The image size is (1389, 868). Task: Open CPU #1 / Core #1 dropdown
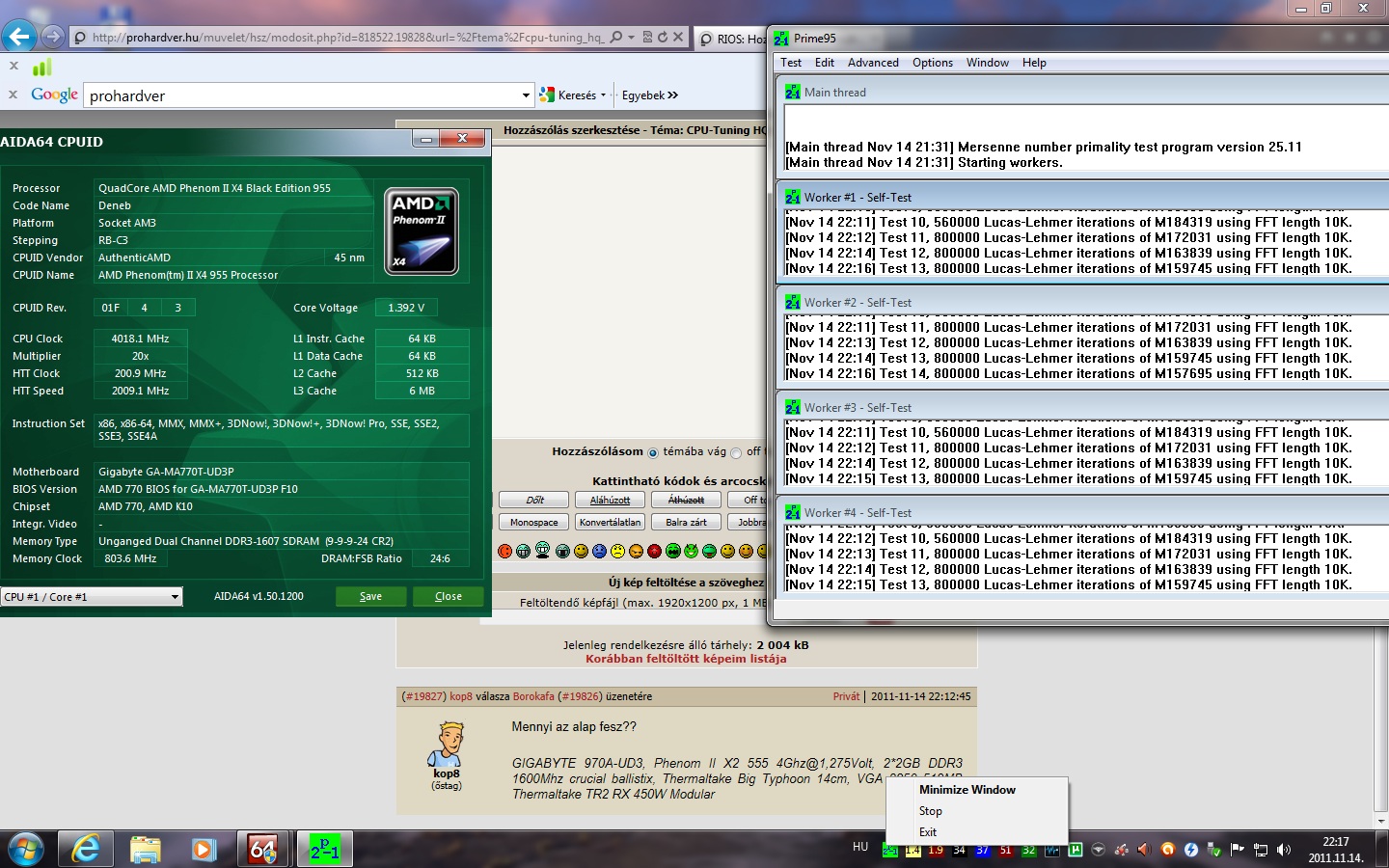tap(92, 597)
